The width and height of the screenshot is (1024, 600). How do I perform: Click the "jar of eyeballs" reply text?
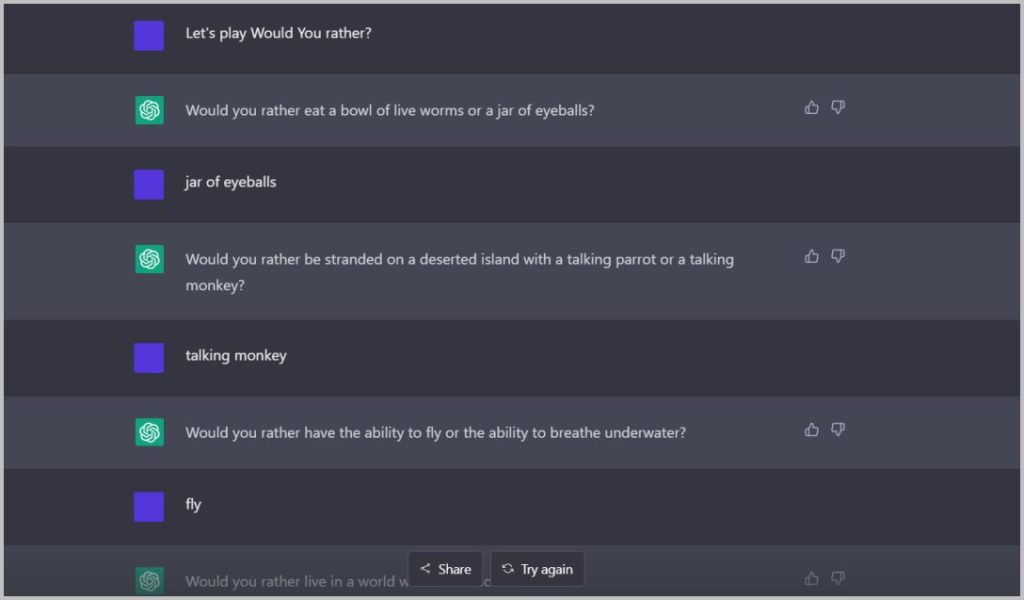[x=230, y=182]
